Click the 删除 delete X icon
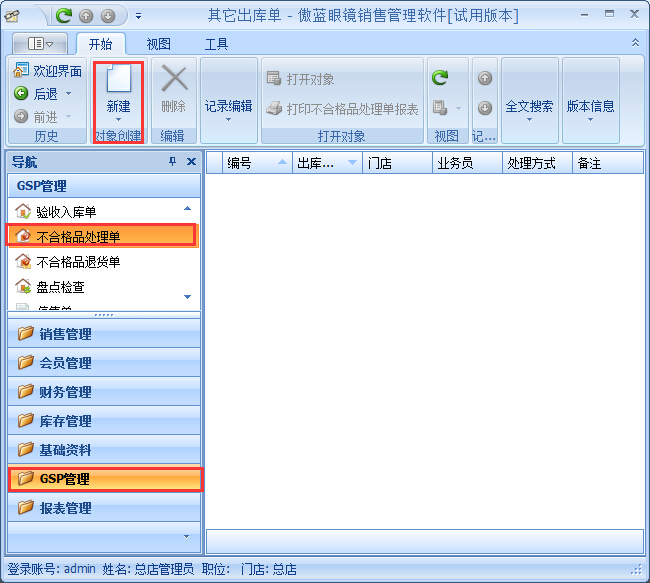Image resolution: width=650 pixels, height=583 pixels. pos(174,78)
